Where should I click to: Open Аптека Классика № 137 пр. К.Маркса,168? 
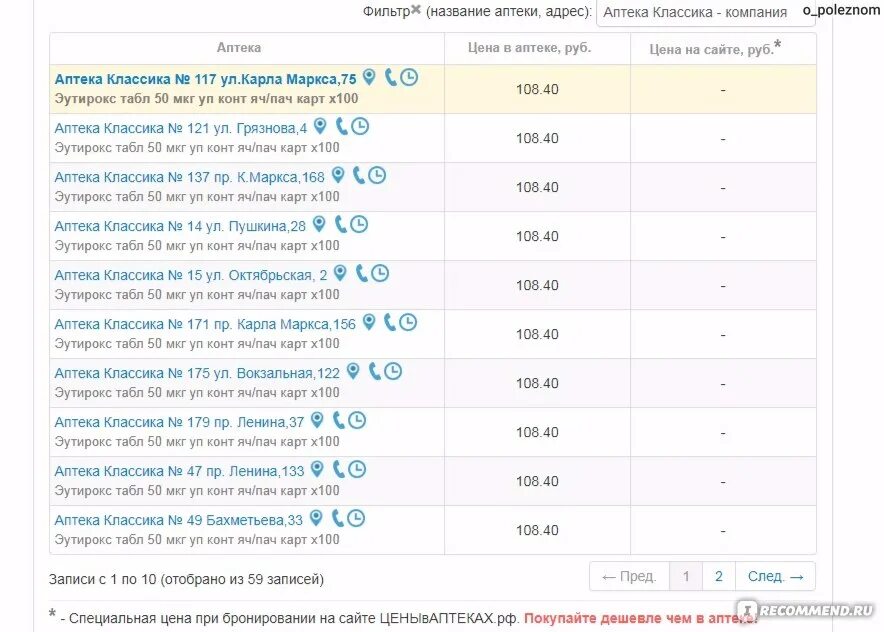click(189, 177)
